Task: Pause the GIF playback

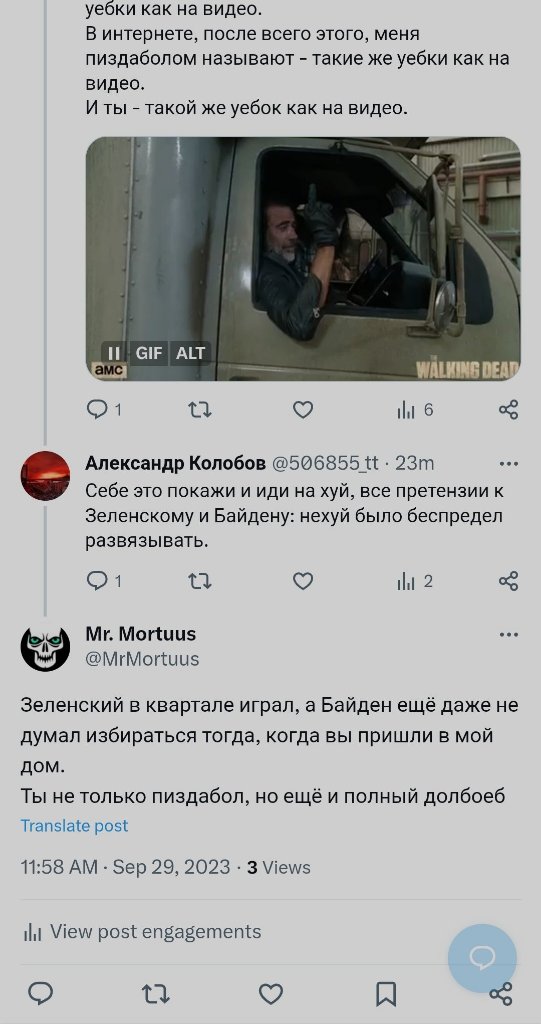Action: click(x=114, y=353)
